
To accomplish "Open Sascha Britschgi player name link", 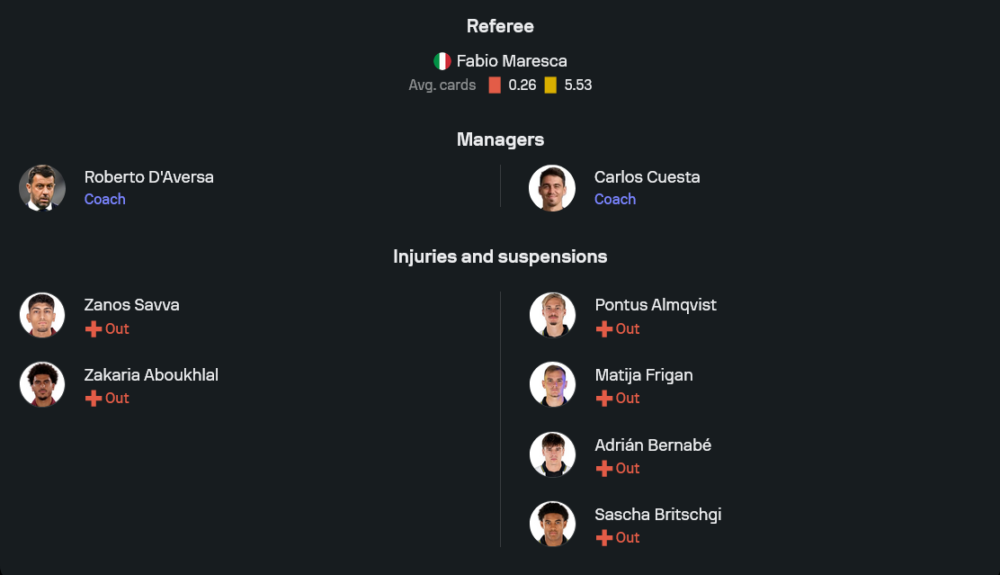I will (657, 515).
